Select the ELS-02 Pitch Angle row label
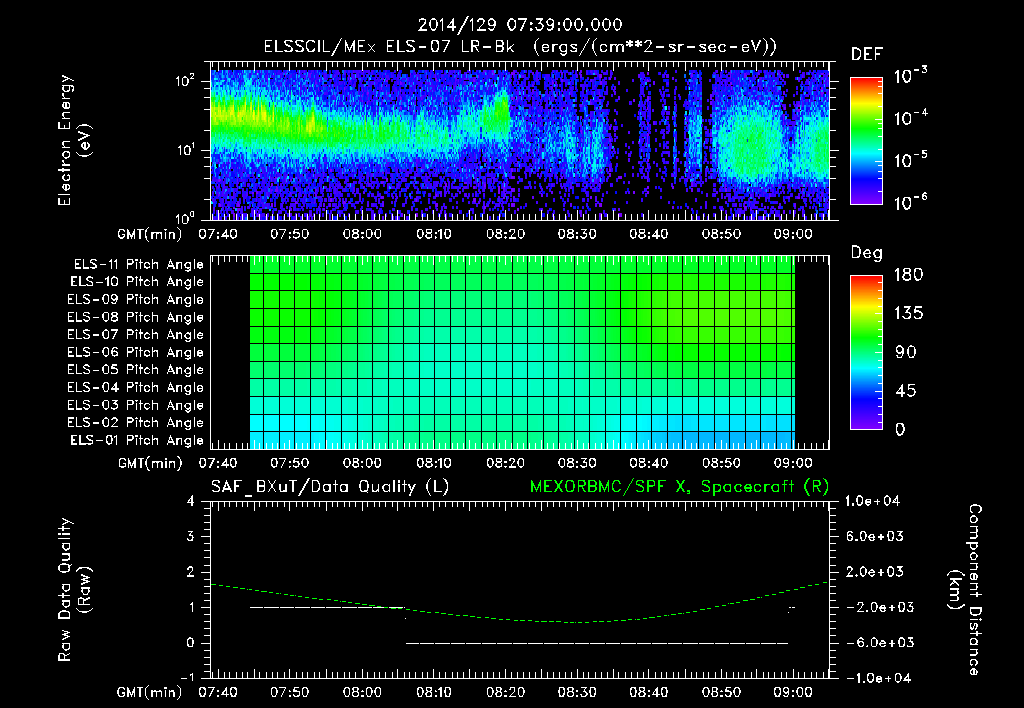The height and width of the screenshot is (708, 1024). click(135, 423)
